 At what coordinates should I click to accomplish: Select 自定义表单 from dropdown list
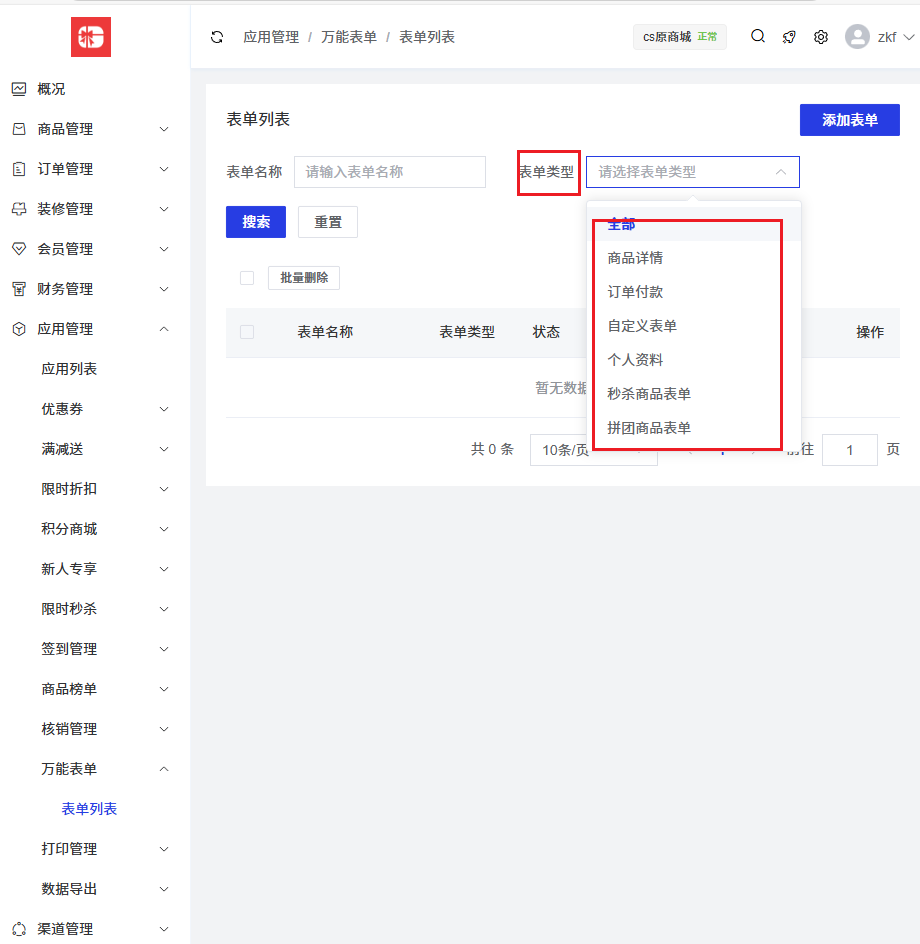[x=642, y=326]
